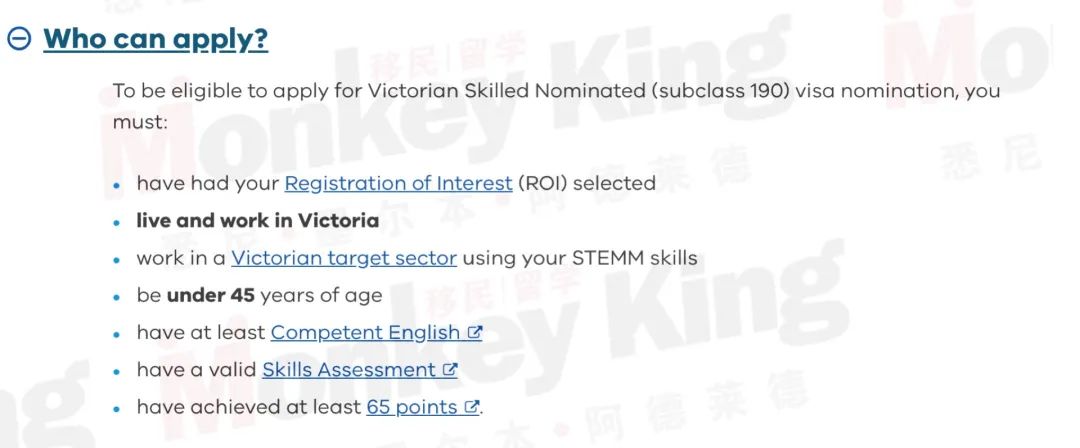The width and height of the screenshot is (1080, 448).
Task: Open the Victorian target sector link
Action: pos(344,258)
